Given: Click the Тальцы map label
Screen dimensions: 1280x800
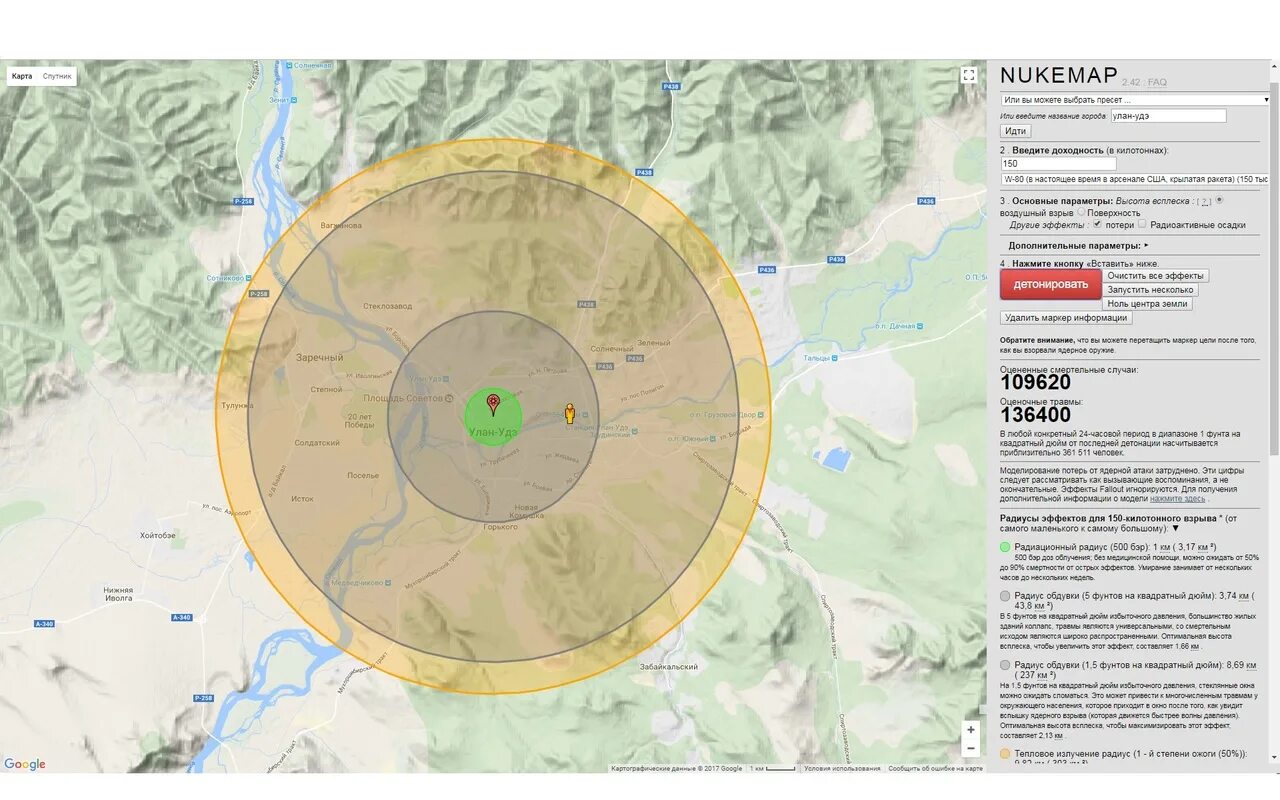Looking at the screenshot, I should pos(816,357).
